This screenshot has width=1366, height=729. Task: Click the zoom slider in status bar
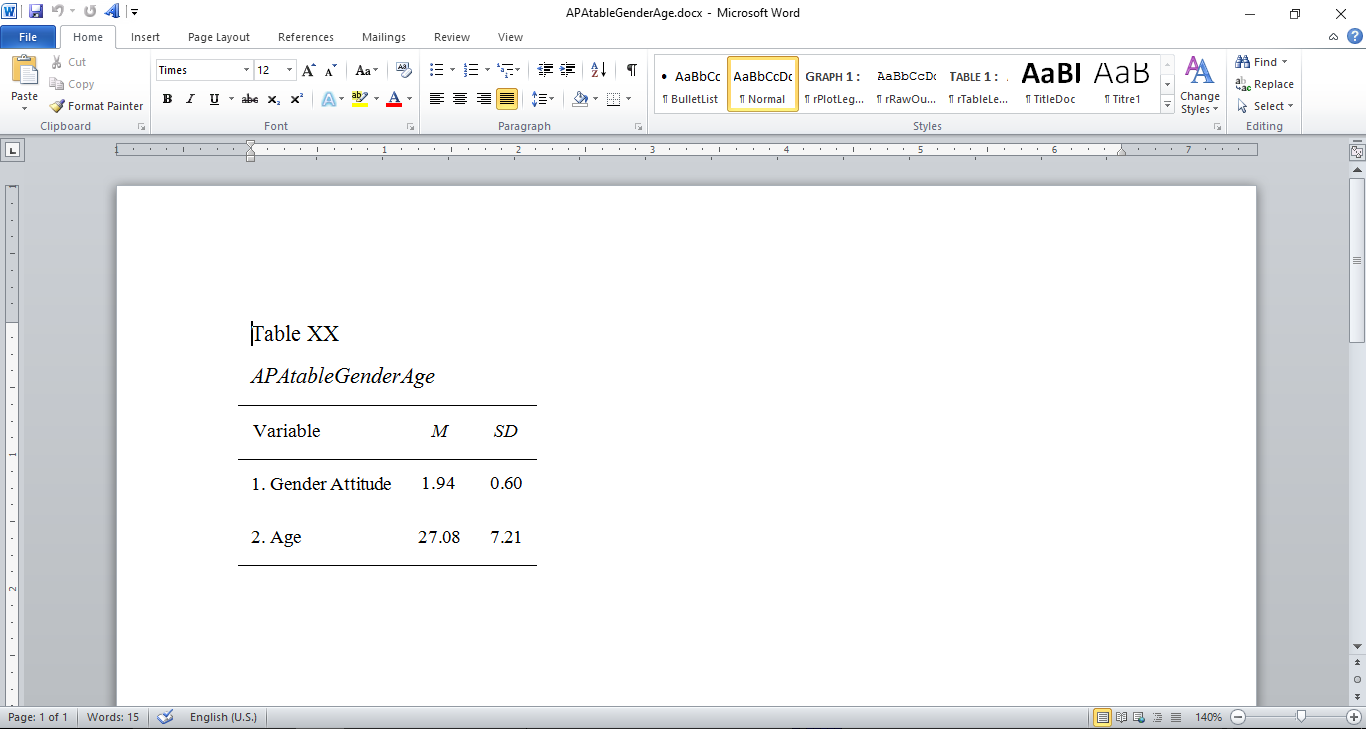point(1301,717)
